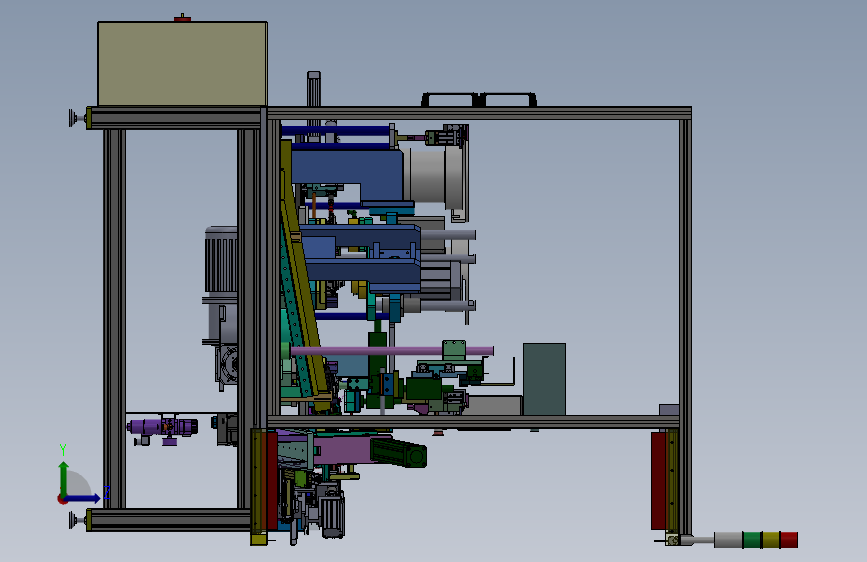
Task: Select the ribbed gray motor left of the frame
Action: (221, 259)
